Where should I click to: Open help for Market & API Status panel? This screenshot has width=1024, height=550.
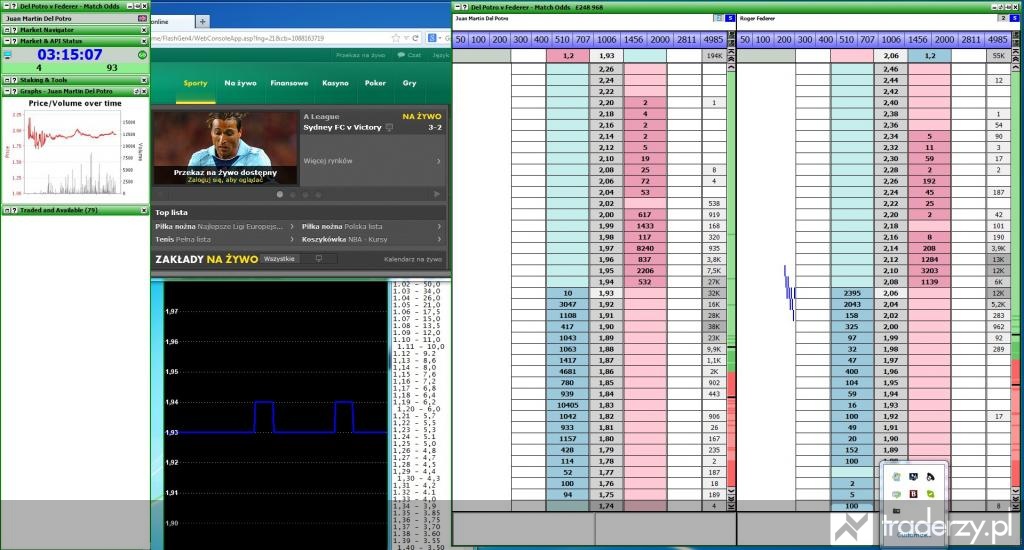click(14, 41)
